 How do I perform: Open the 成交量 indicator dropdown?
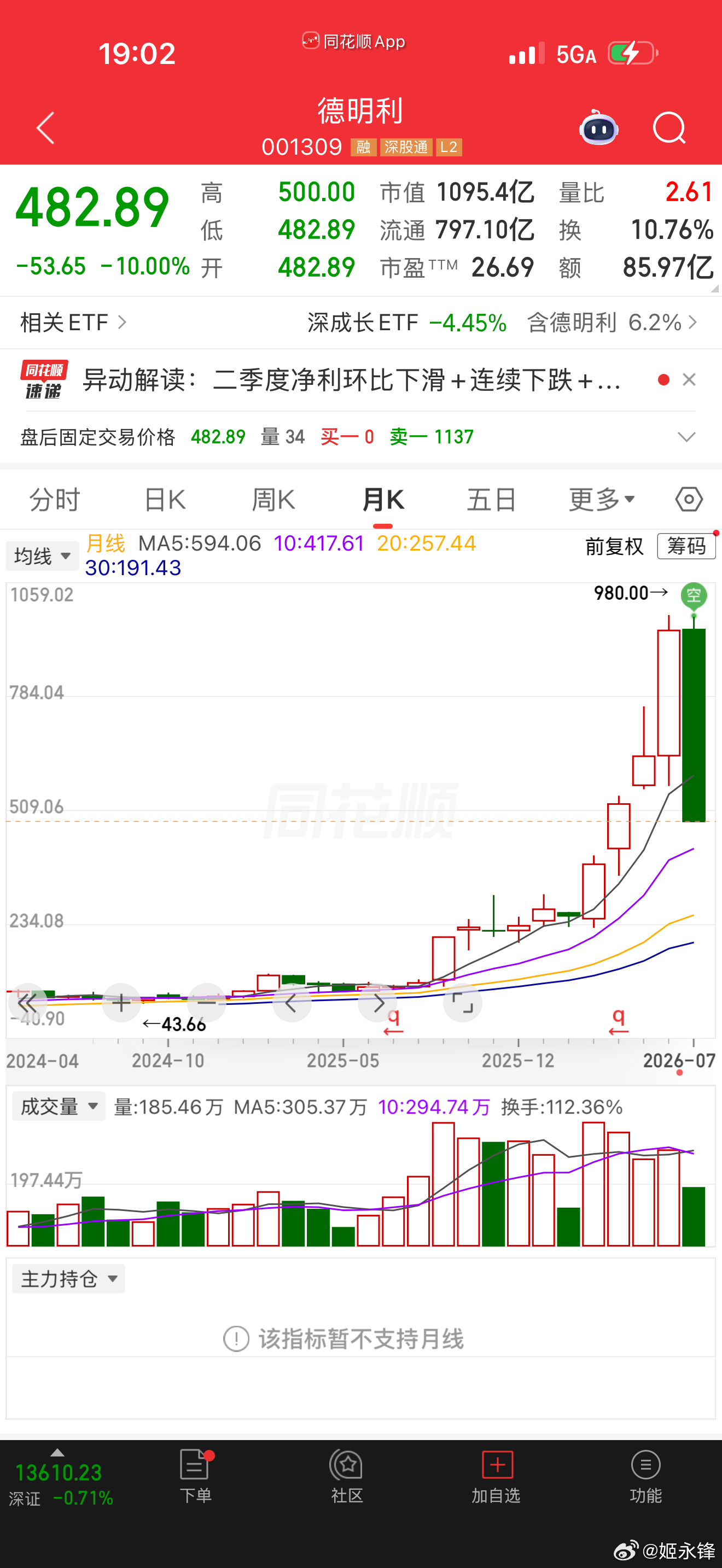[x=59, y=1107]
